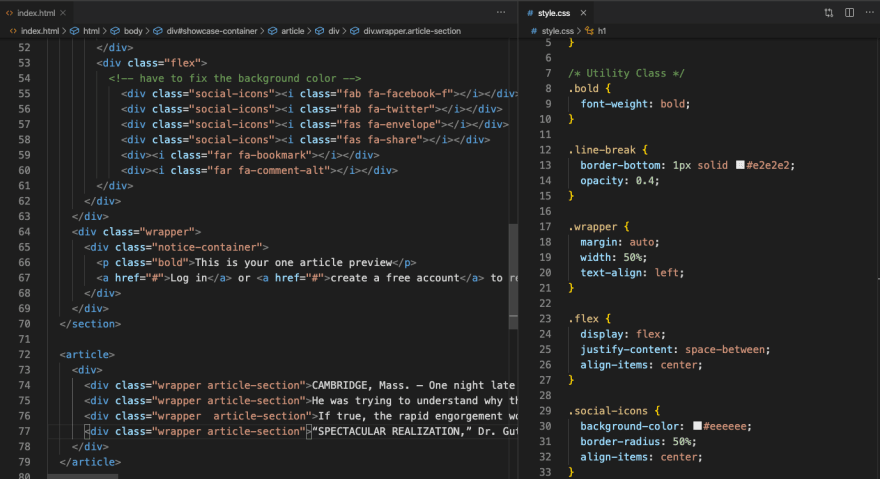Click the '.wrapper' selector in style.css
Viewport: 880px width, 479px height.
593,227
